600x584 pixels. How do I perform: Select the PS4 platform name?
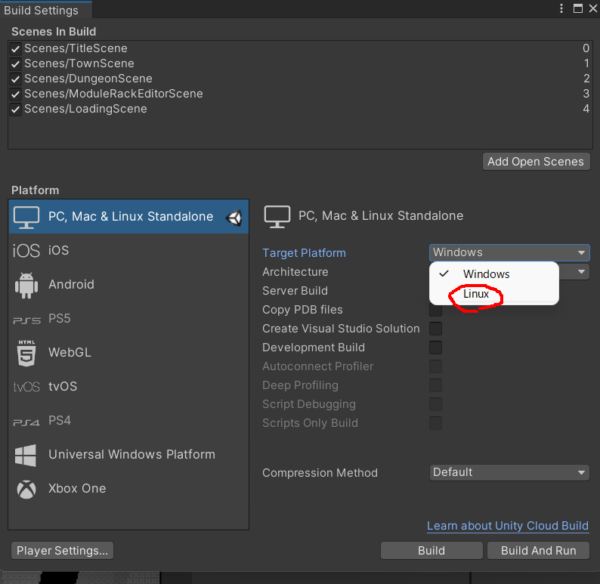60,421
